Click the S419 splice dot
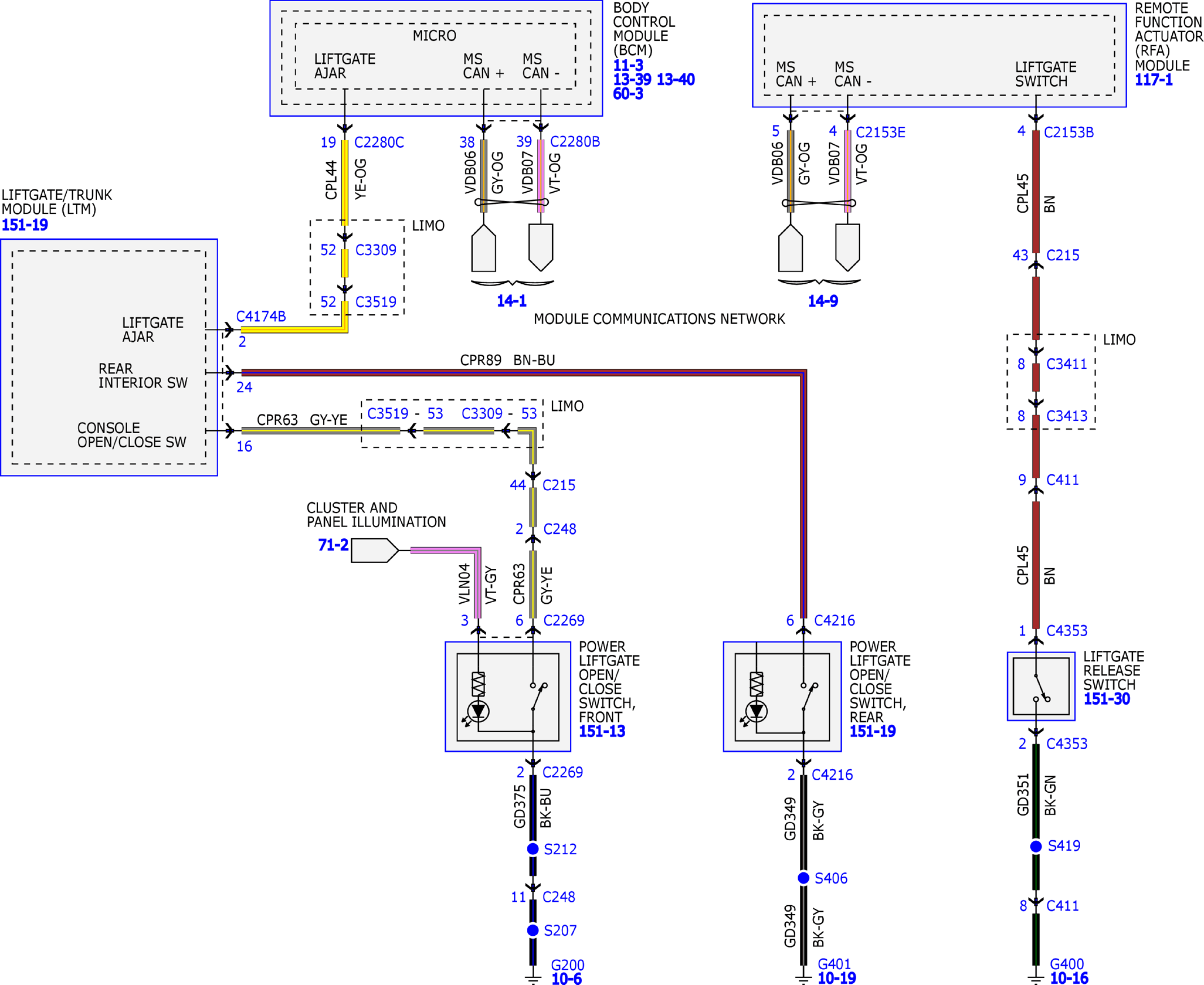The height and width of the screenshot is (985, 1204). click(x=1036, y=846)
